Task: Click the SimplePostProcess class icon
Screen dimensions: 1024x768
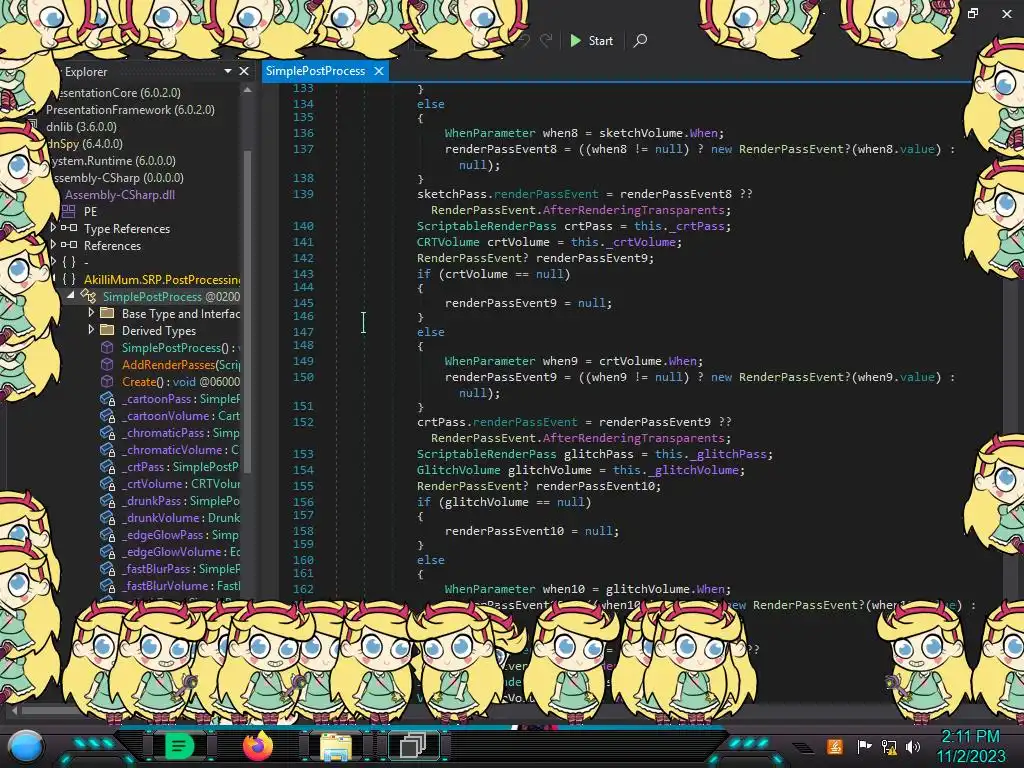Action: pos(88,296)
